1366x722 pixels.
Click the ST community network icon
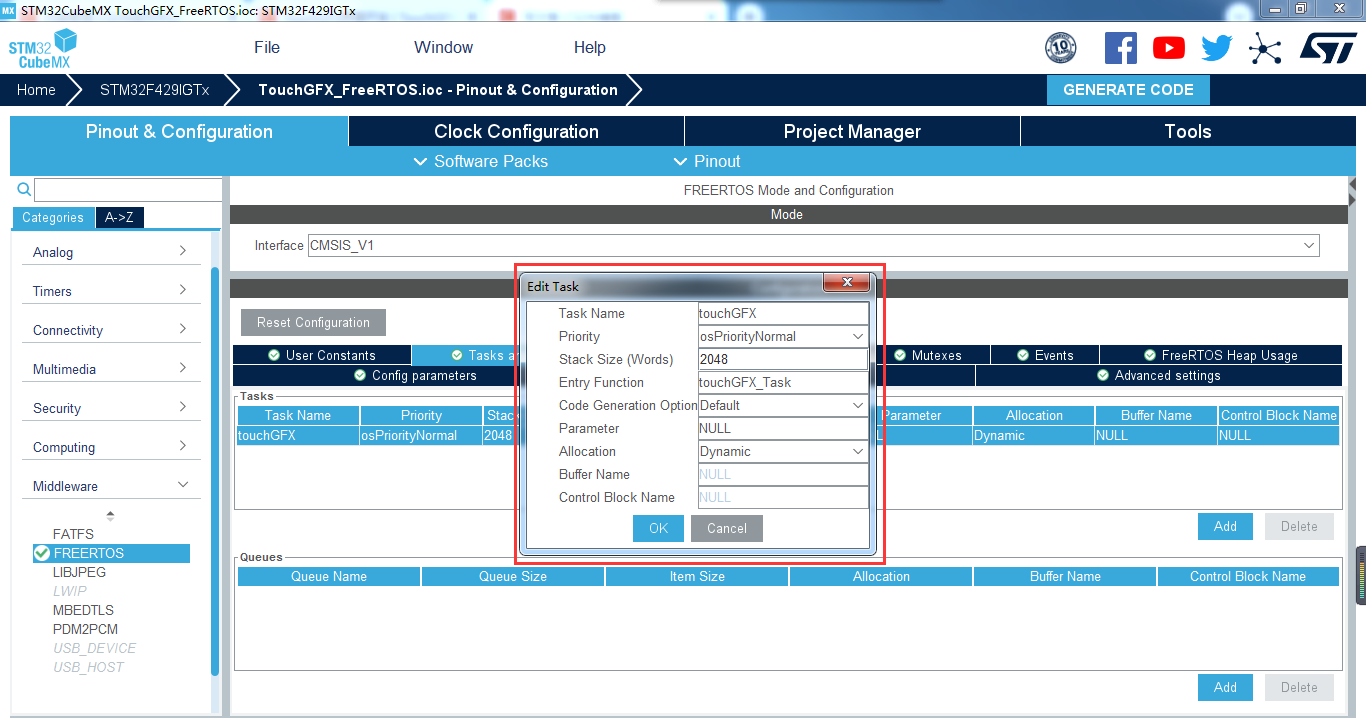pos(1265,48)
